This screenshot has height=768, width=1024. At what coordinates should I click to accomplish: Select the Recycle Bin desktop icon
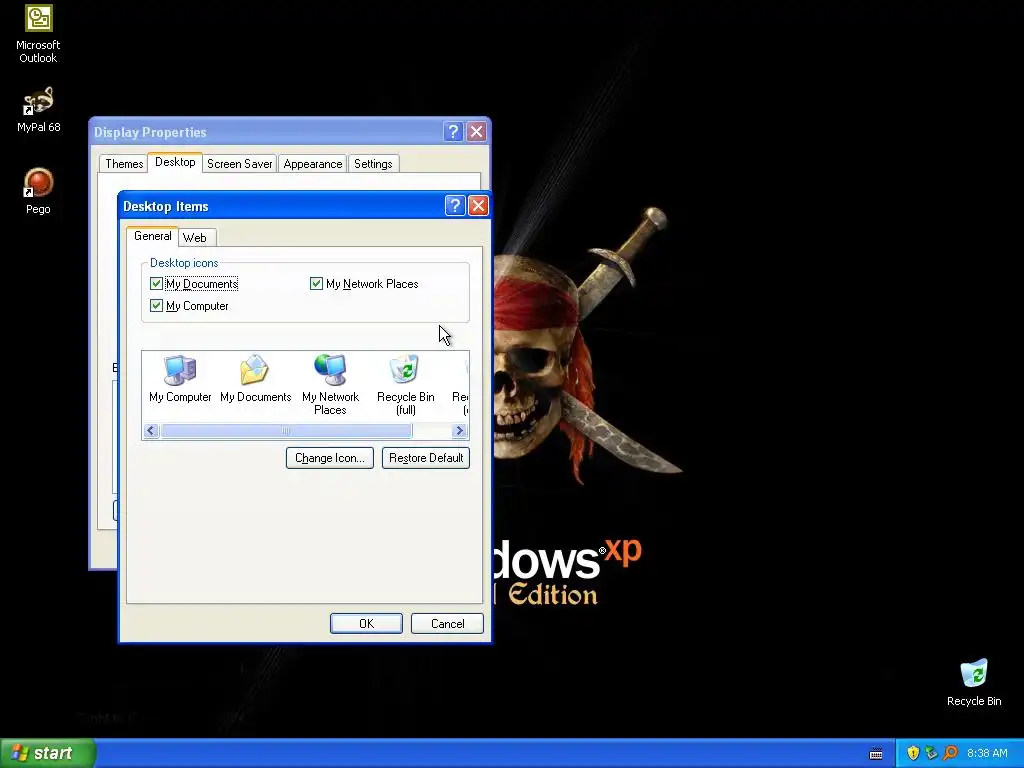(x=974, y=682)
